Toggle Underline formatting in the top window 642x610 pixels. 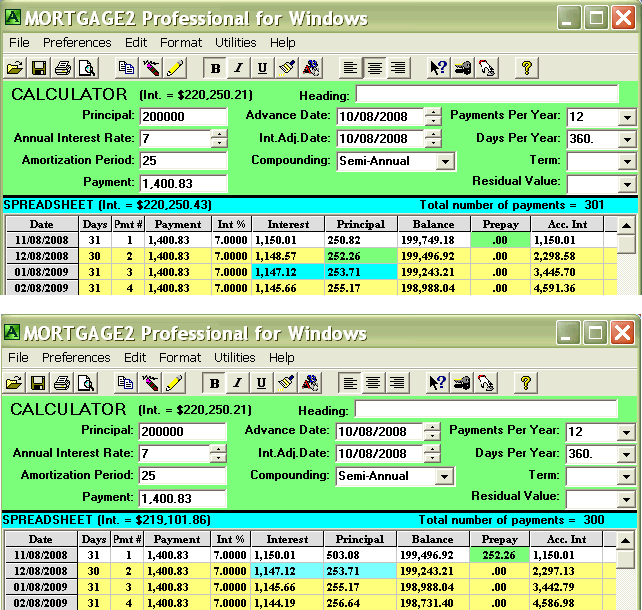click(x=262, y=68)
